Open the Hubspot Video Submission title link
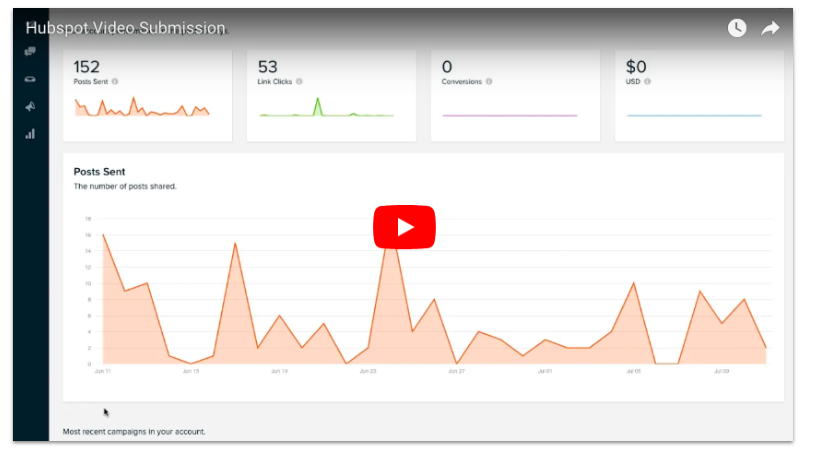The image size is (815, 464). tap(125, 28)
